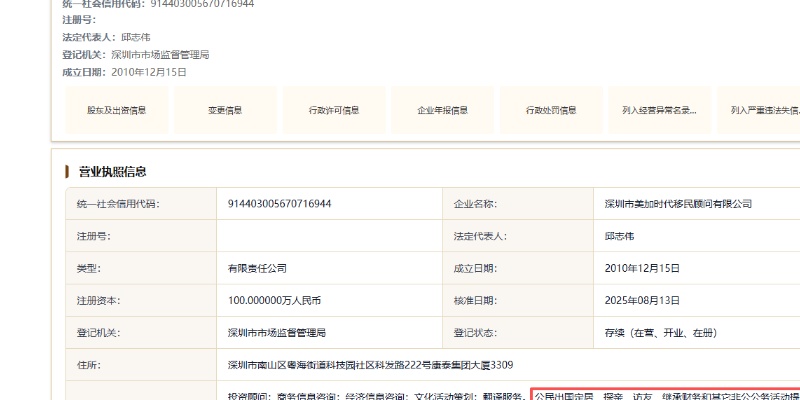Open the 列入严重违法失信 tab
The height and width of the screenshot is (400, 800).
[x=759, y=110]
